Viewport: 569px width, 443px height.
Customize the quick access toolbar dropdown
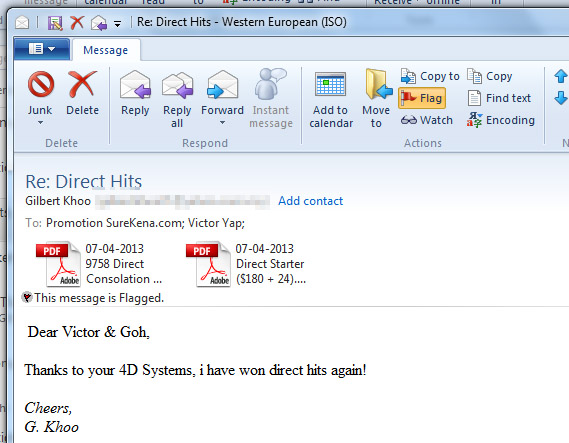click(x=117, y=24)
